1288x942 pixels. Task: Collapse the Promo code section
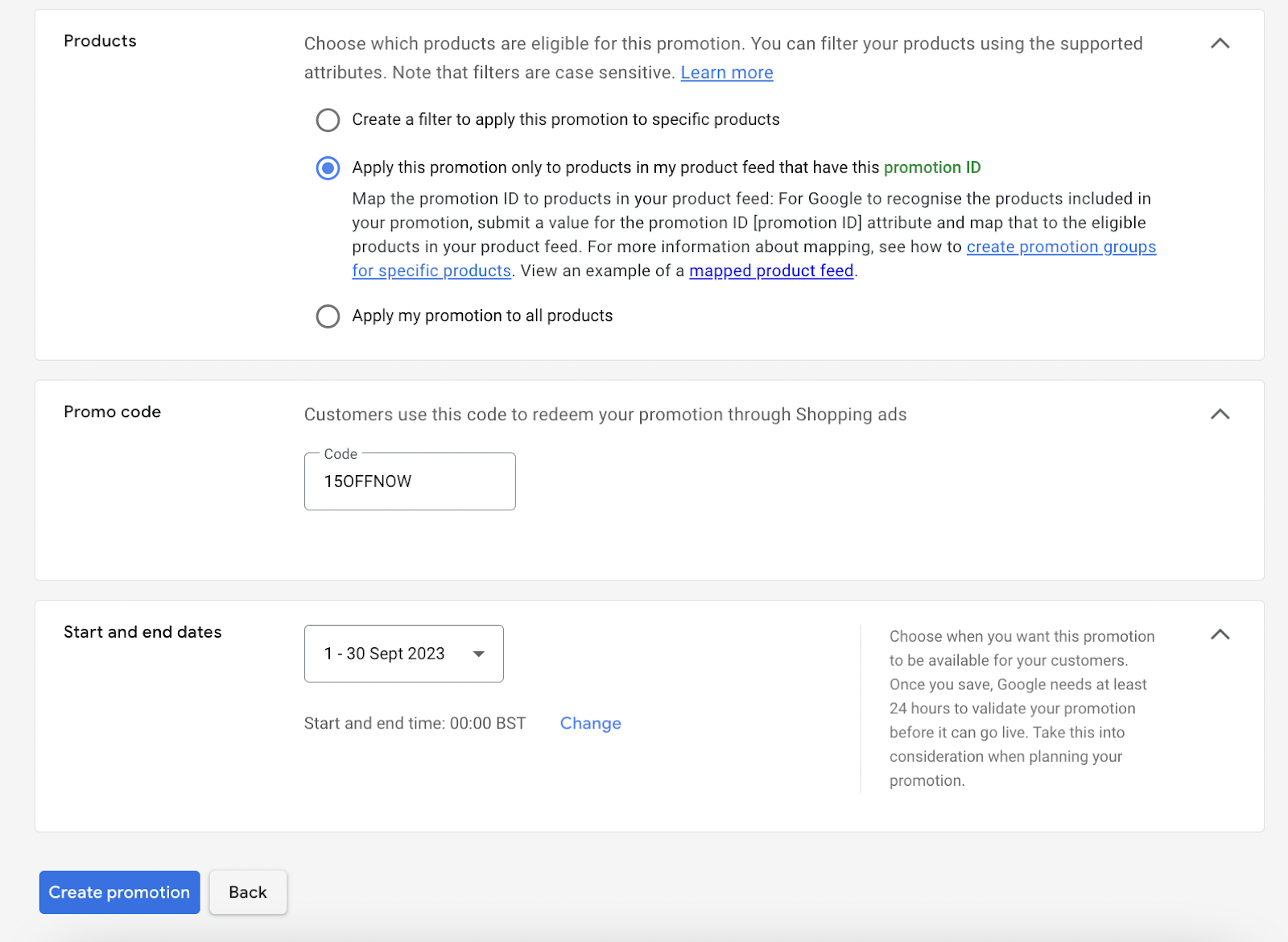(1220, 414)
